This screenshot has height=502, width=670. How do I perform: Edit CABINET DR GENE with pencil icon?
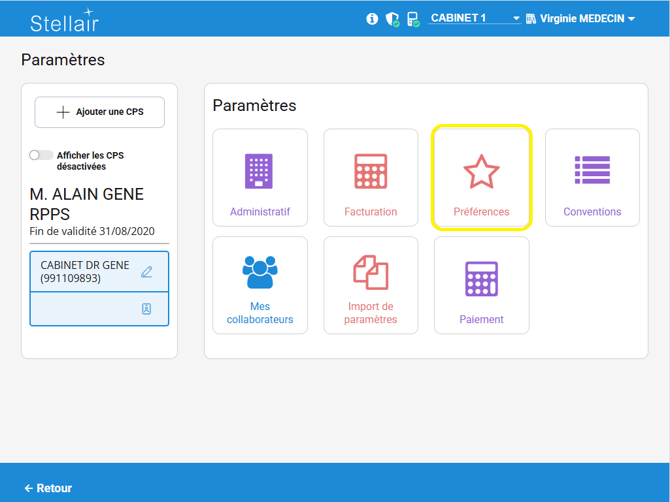(147, 272)
